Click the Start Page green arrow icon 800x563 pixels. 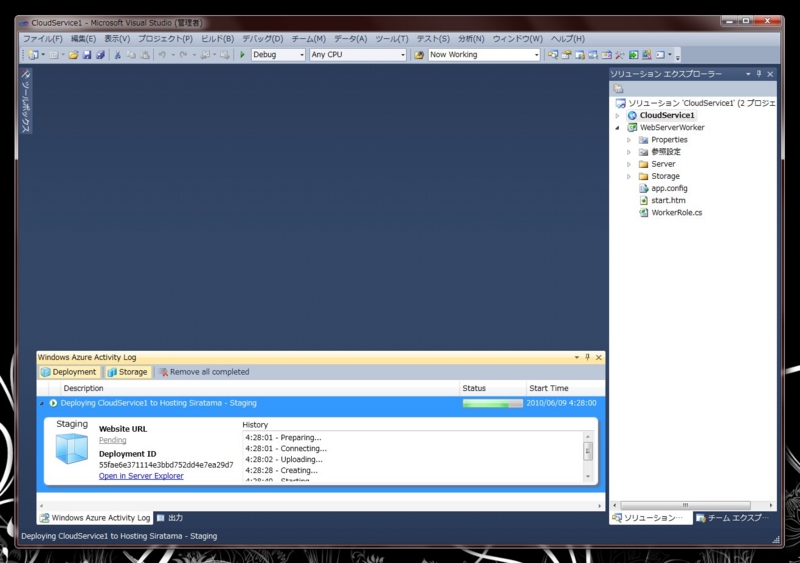(633, 55)
